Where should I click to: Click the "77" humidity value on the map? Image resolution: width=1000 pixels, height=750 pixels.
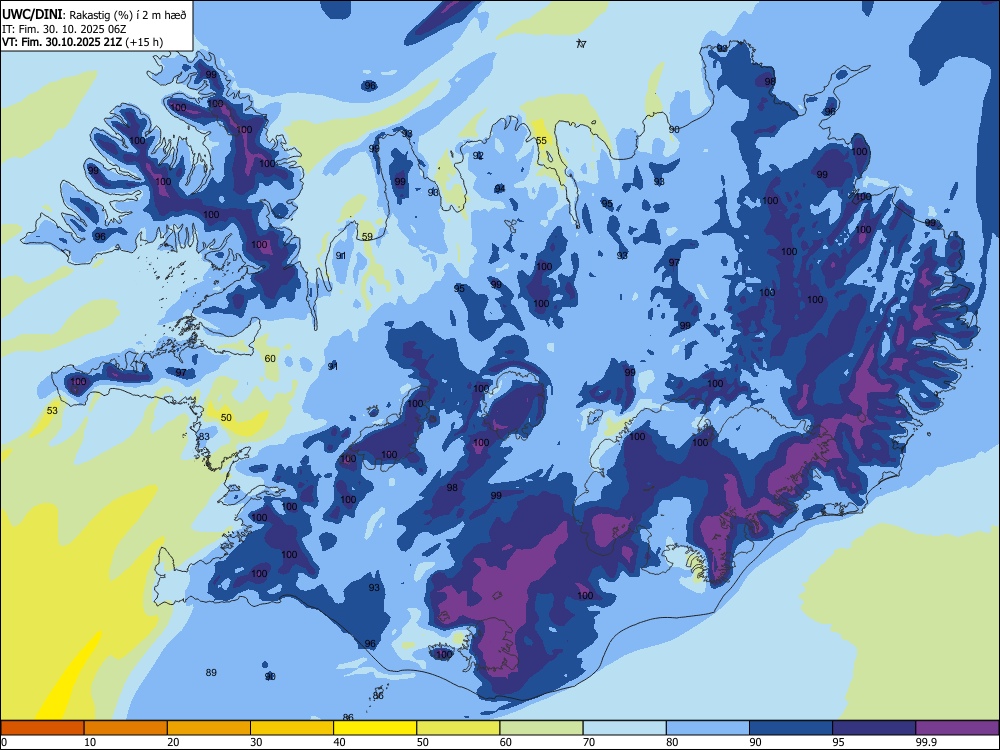(581, 44)
